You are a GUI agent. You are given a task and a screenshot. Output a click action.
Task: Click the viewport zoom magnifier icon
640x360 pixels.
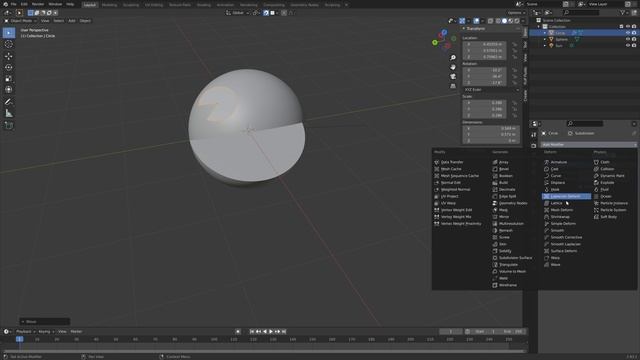point(453,58)
